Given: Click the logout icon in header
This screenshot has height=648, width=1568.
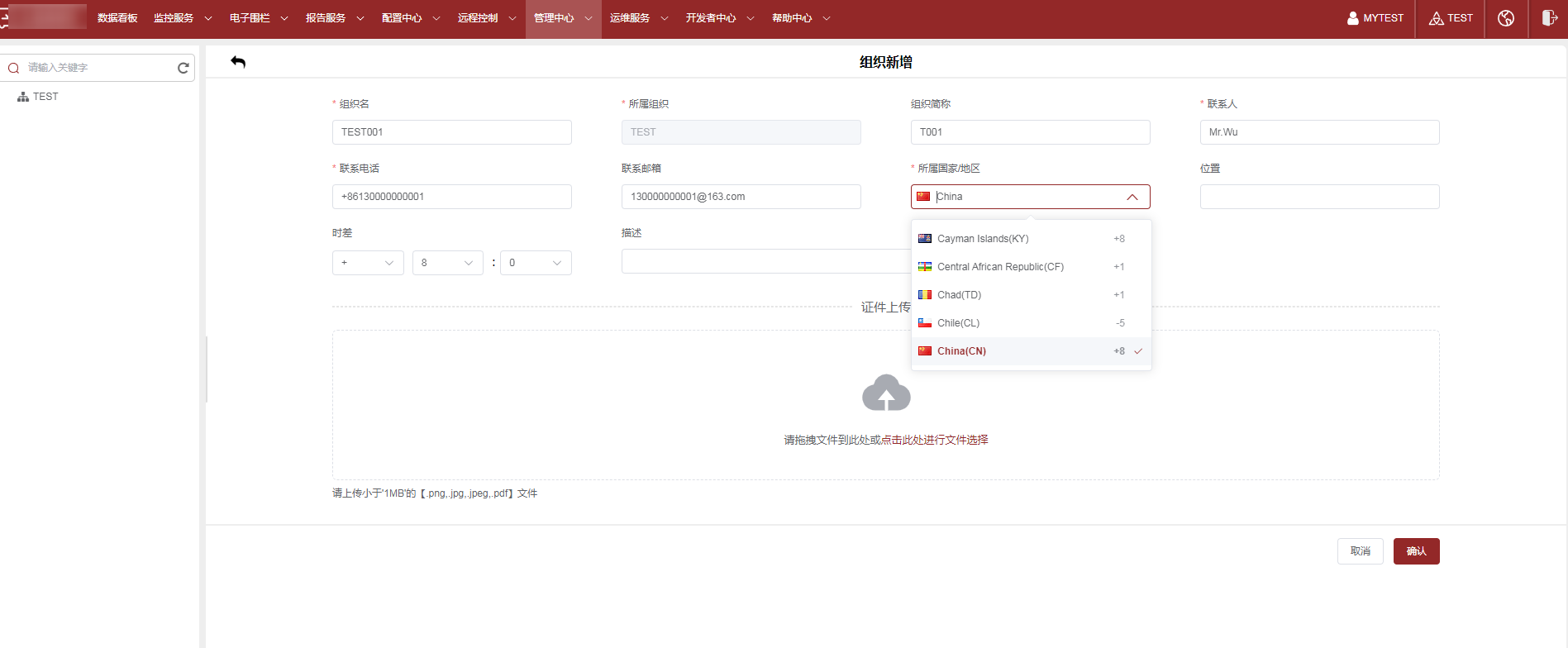Looking at the screenshot, I should (x=1549, y=18).
